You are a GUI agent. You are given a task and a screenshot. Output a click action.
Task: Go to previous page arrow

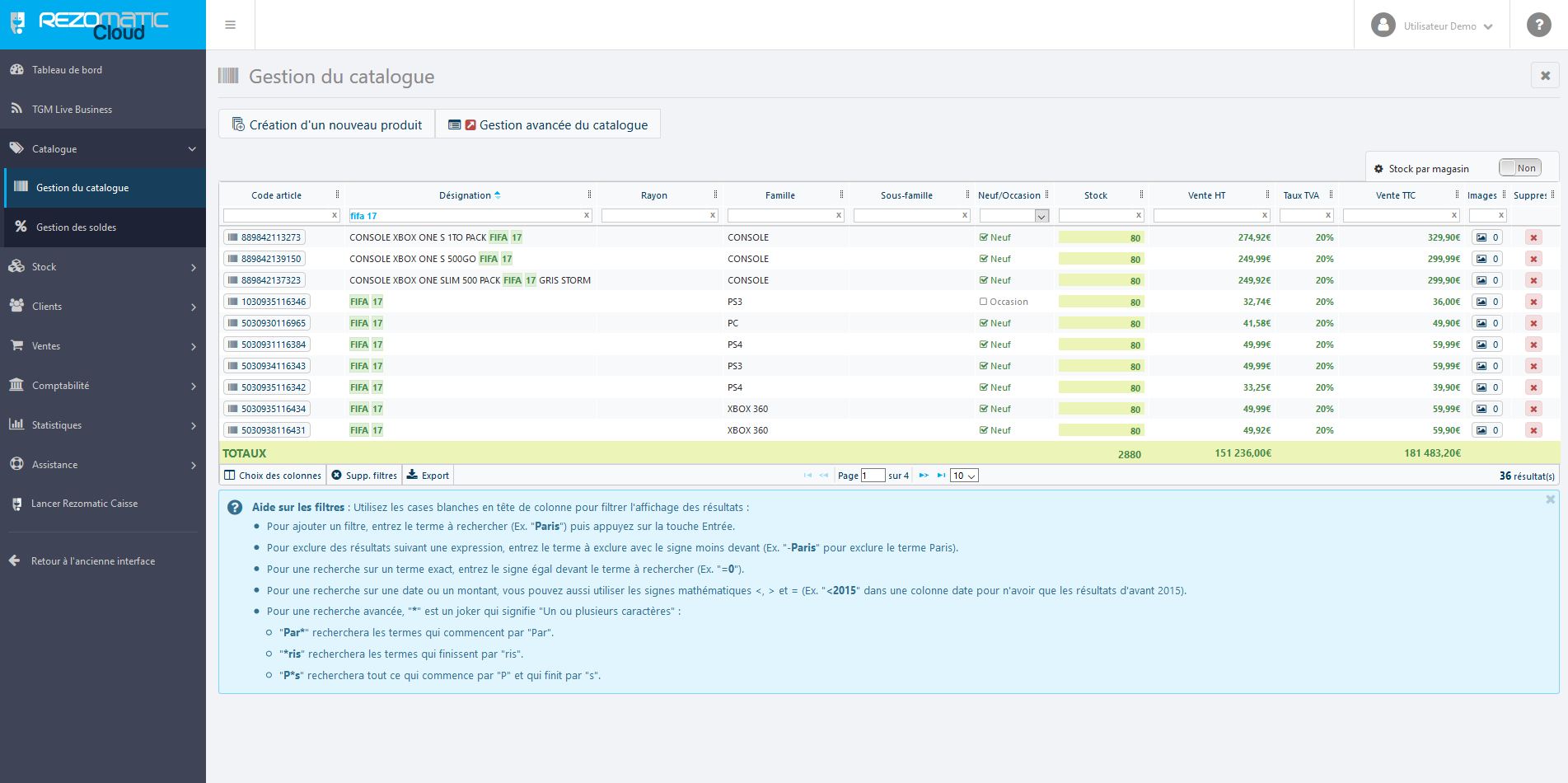pyautogui.click(x=823, y=476)
